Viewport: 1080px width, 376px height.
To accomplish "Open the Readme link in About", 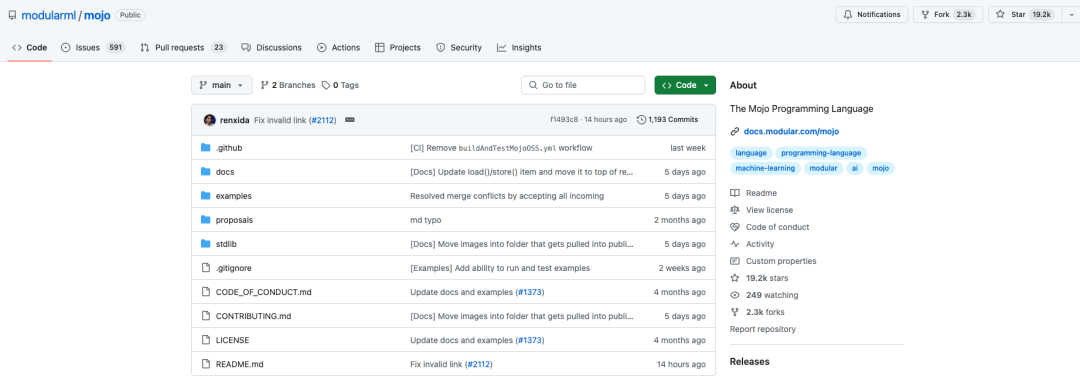I will [754, 193].
